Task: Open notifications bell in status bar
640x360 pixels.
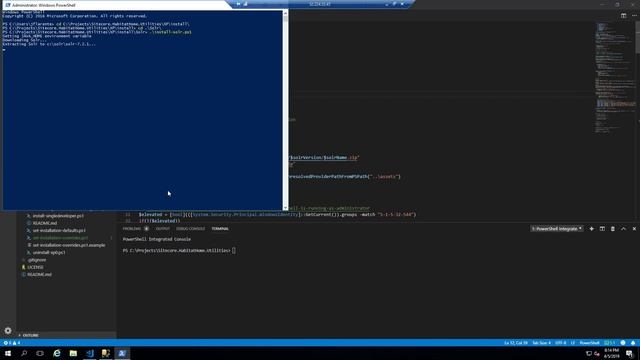Action: [633, 343]
